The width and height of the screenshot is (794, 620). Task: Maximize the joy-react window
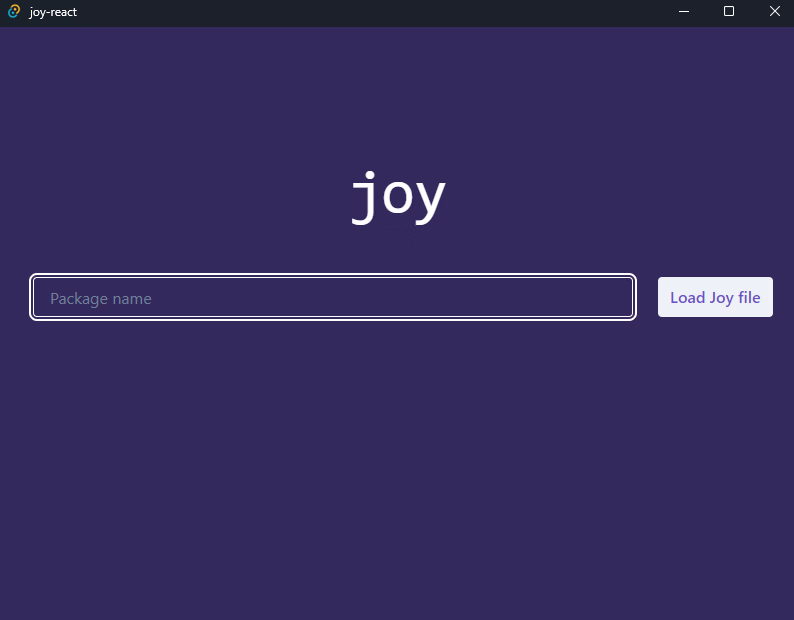point(729,12)
